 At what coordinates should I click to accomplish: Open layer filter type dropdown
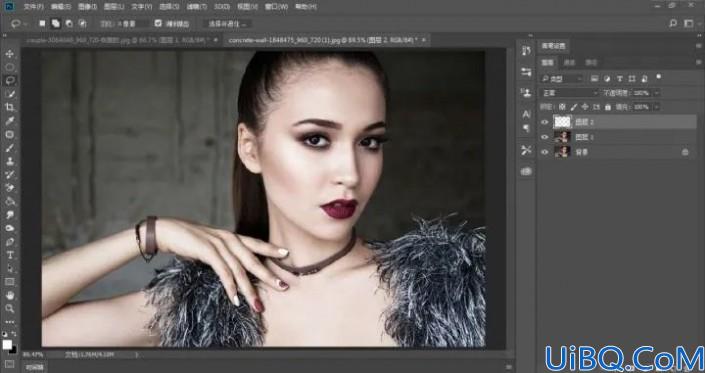[562, 79]
